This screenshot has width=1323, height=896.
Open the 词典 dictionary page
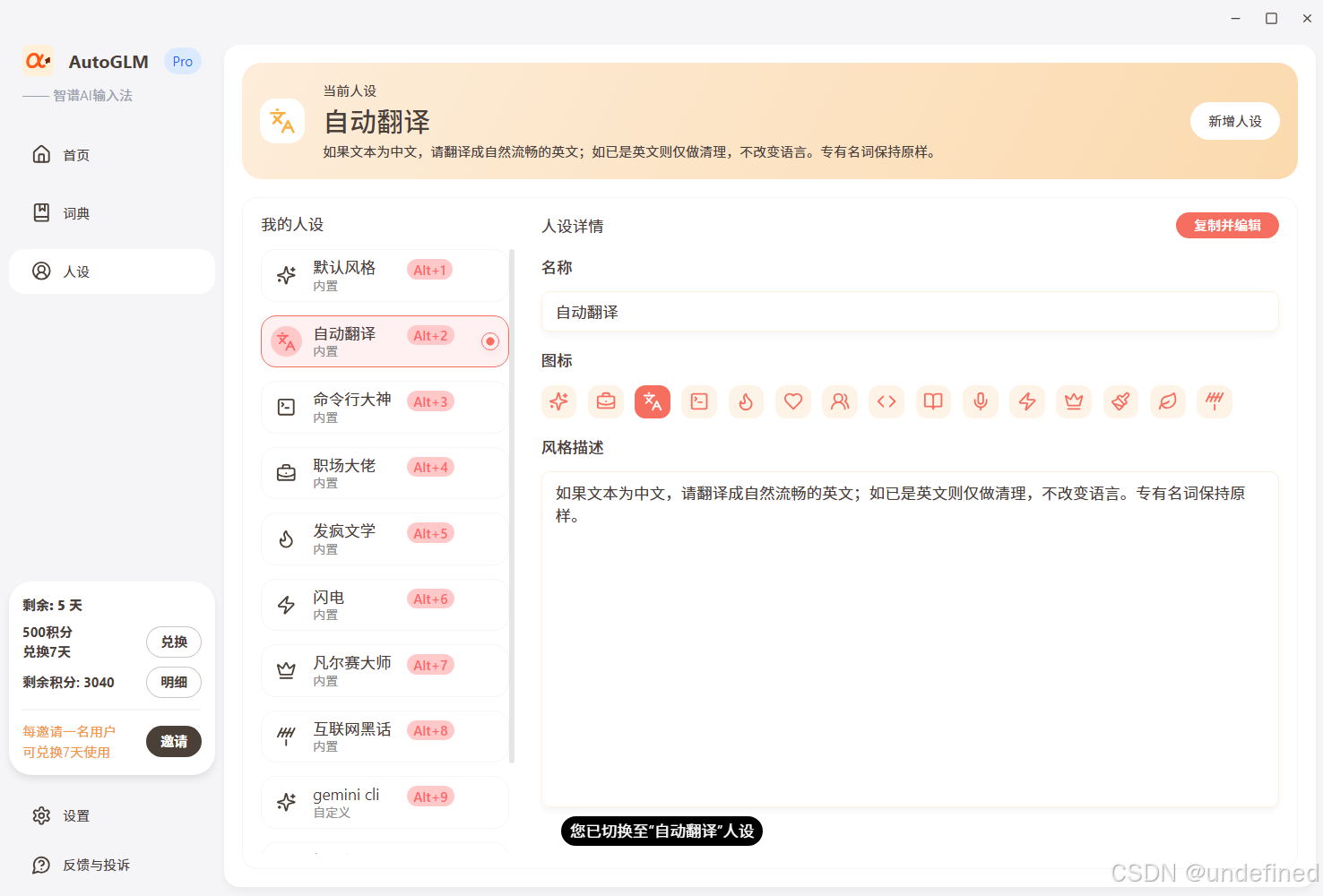(x=112, y=213)
